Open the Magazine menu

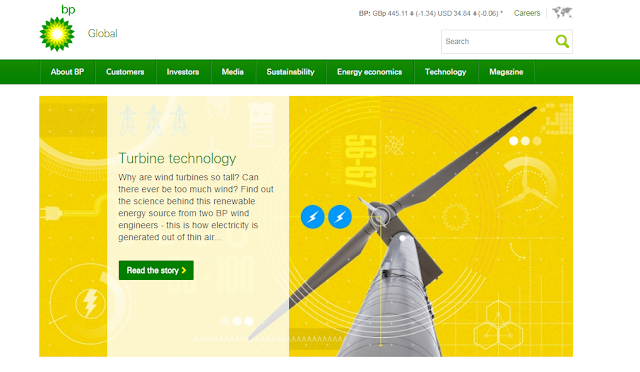tap(506, 72)
